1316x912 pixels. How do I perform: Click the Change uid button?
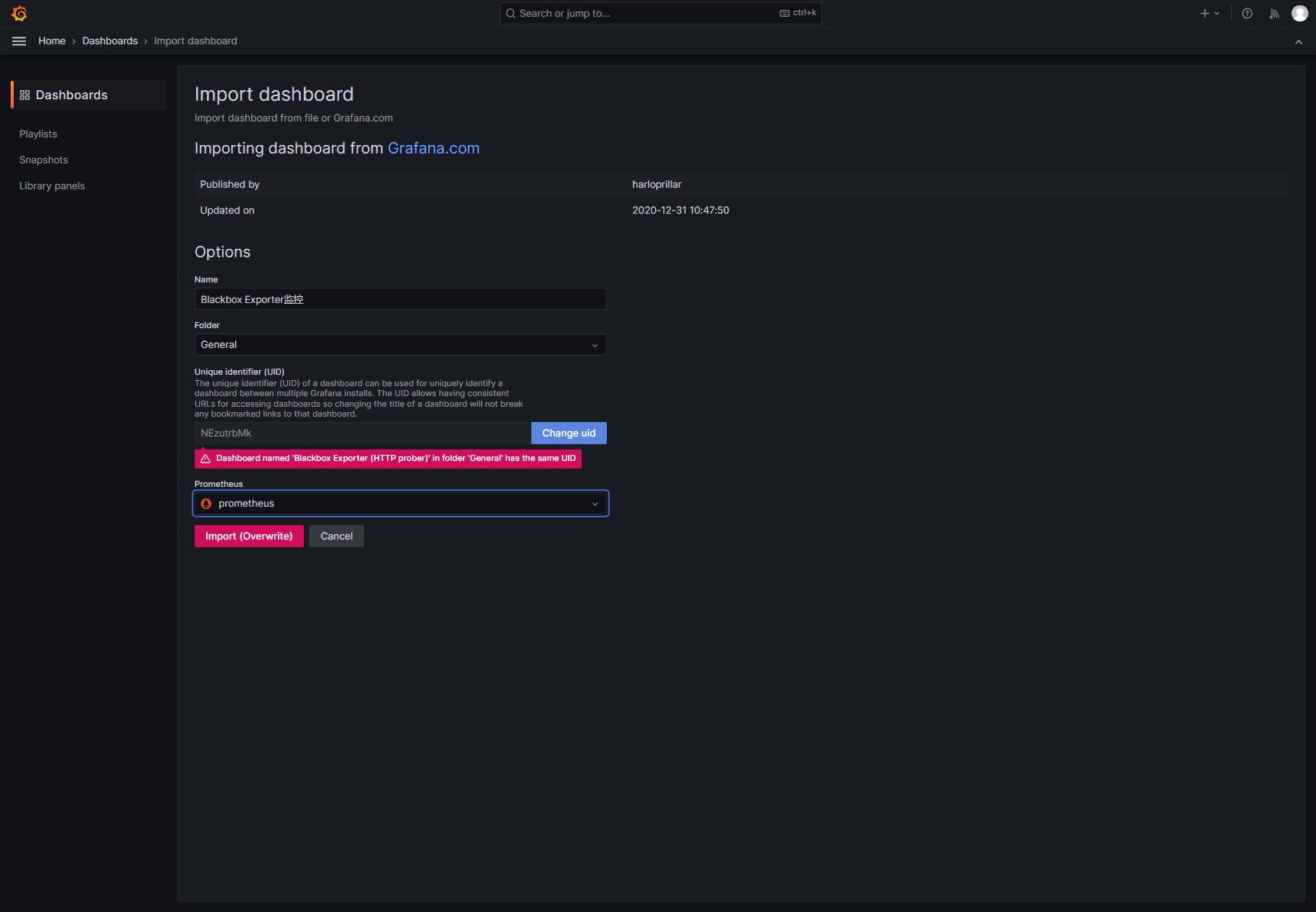(569, 433)
